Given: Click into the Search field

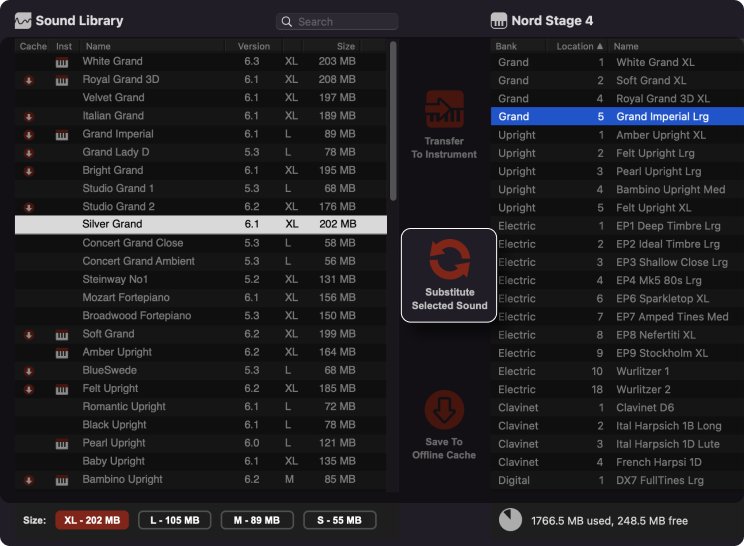Looking at the screenshot, I should coord(337,22).
